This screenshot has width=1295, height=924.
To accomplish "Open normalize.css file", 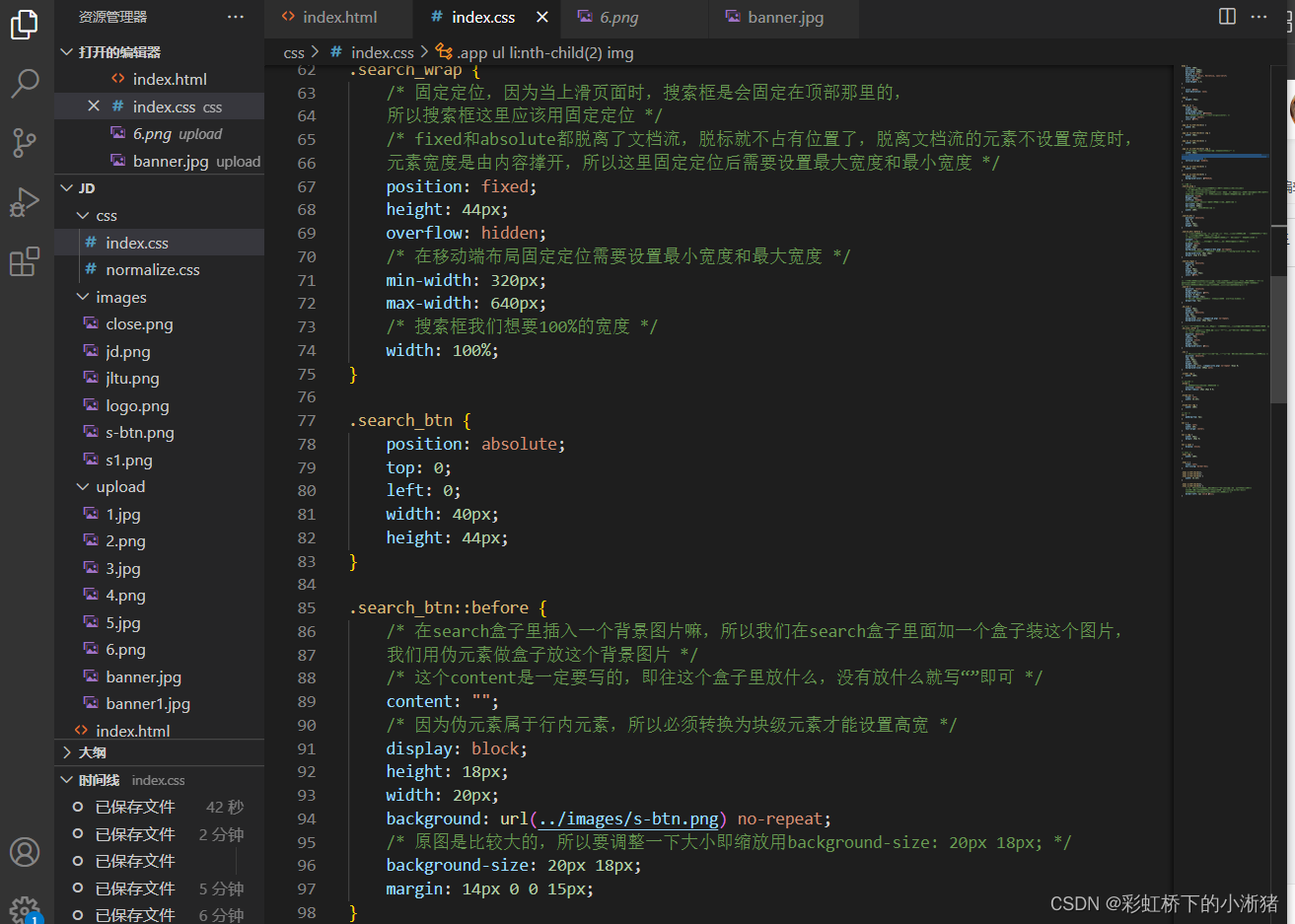I will (x=159, y=269).
